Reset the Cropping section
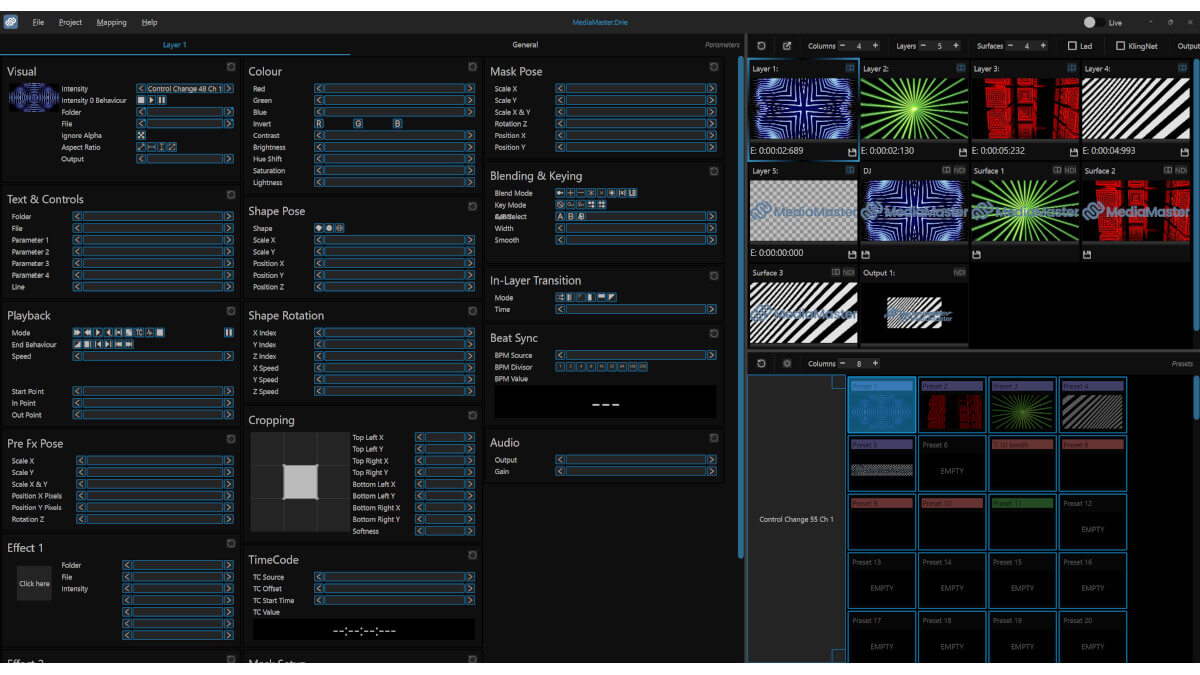 pyautogui.click(x=472, y=415)
